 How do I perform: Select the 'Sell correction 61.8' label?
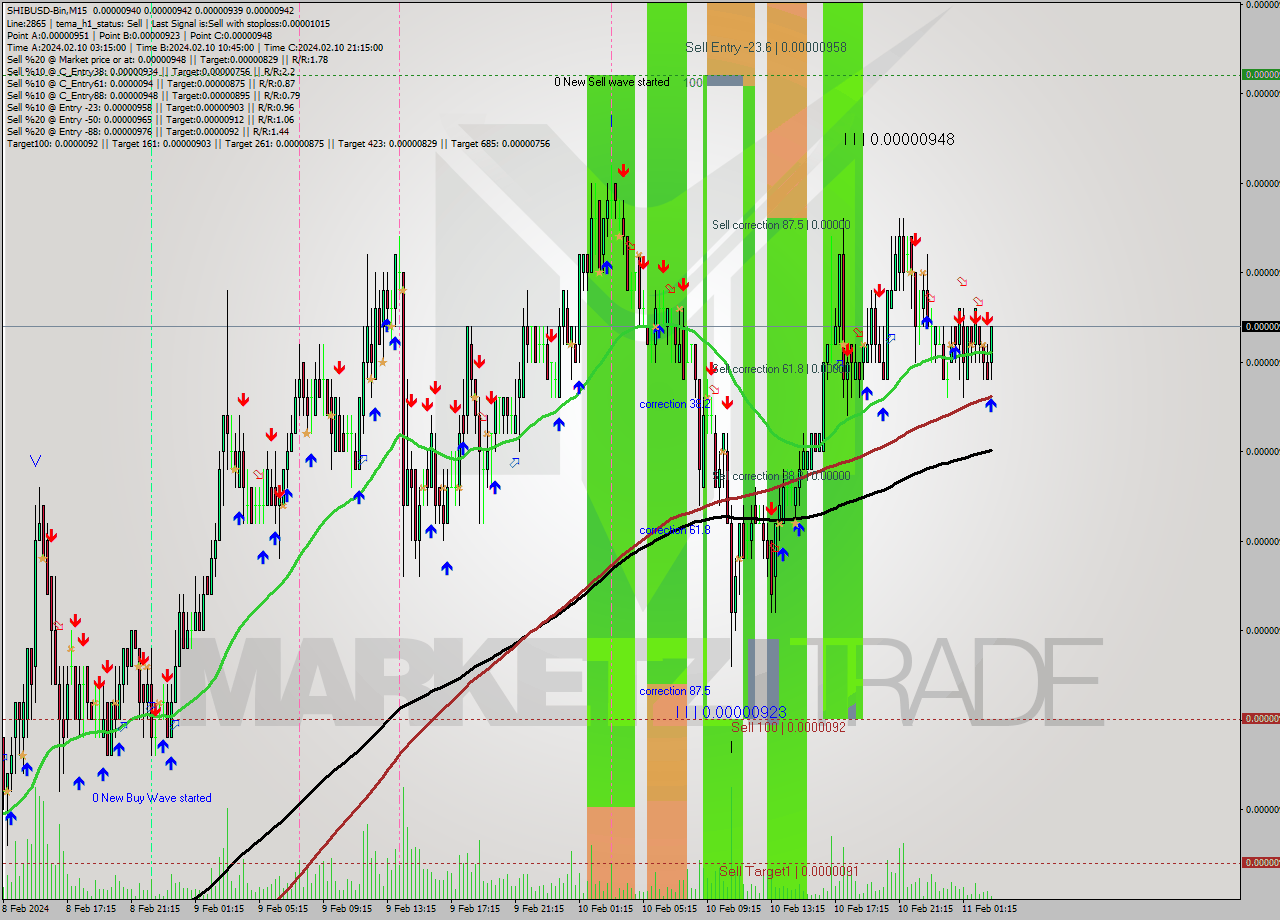(x=781, y=369)
